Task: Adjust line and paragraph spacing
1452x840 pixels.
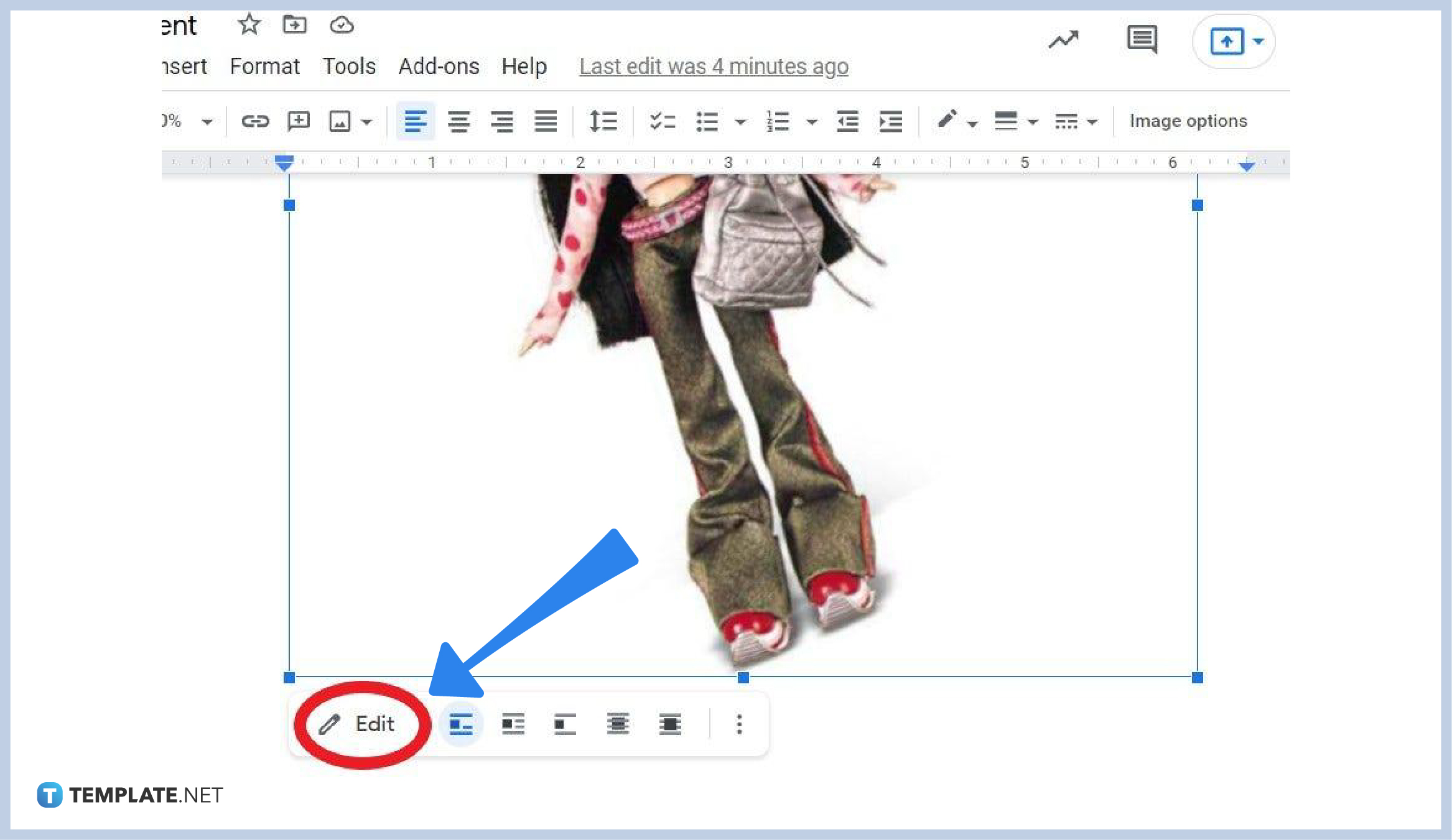Action: point(602,121)
